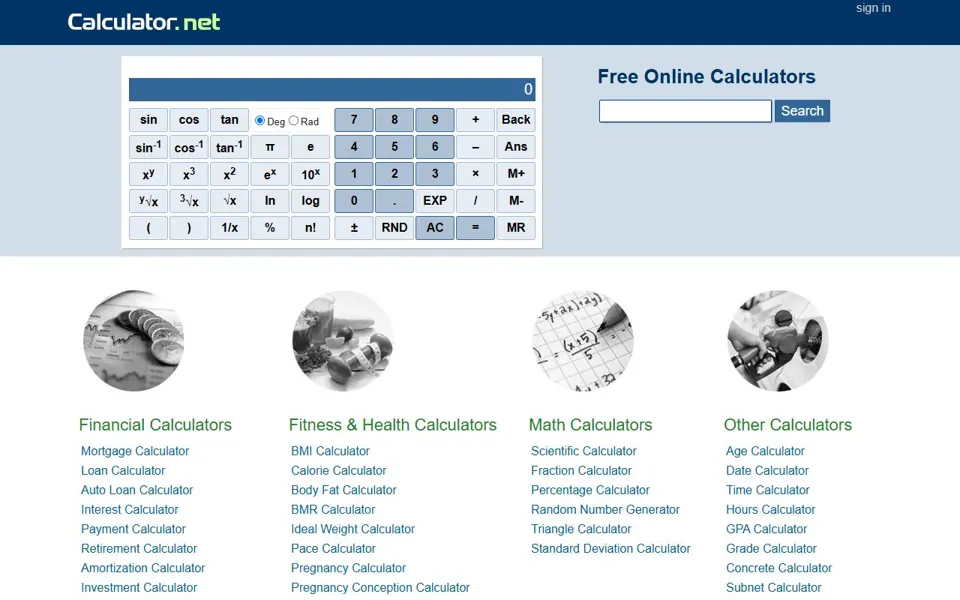This screenshot has height=600, width=960.
Task: Click the tan function key
Action: (229, 120)
